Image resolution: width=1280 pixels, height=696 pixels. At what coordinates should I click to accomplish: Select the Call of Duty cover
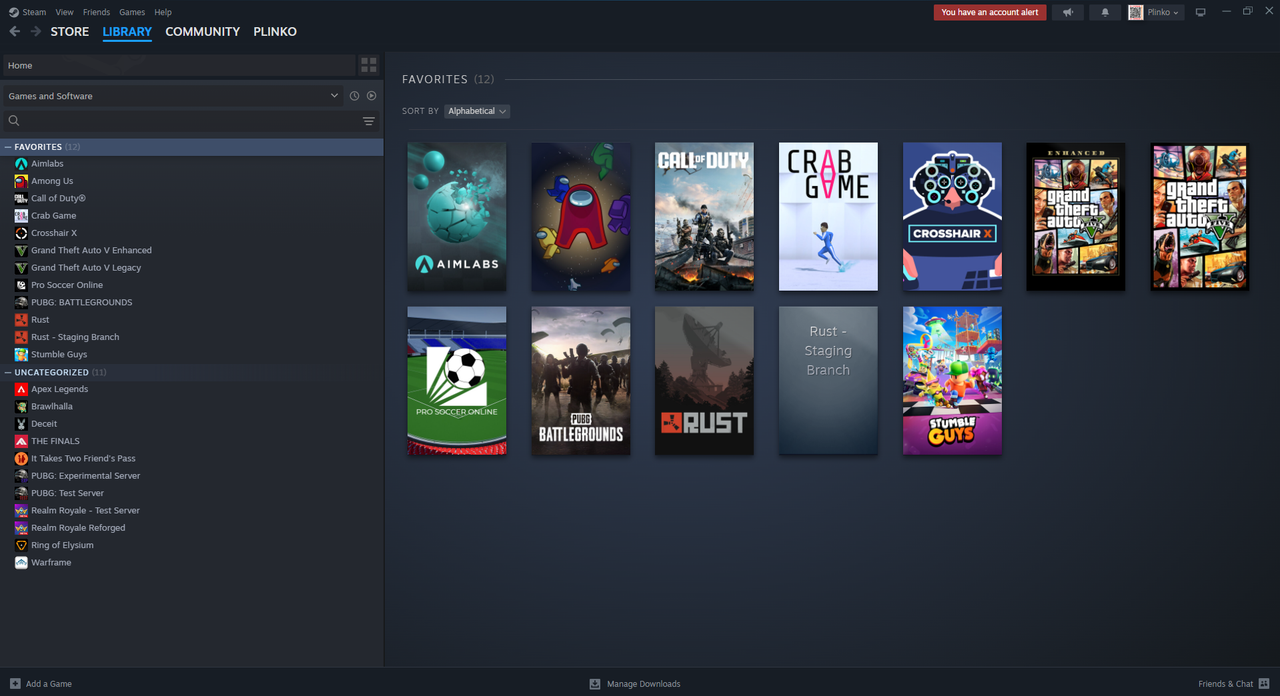coord(704,217)
